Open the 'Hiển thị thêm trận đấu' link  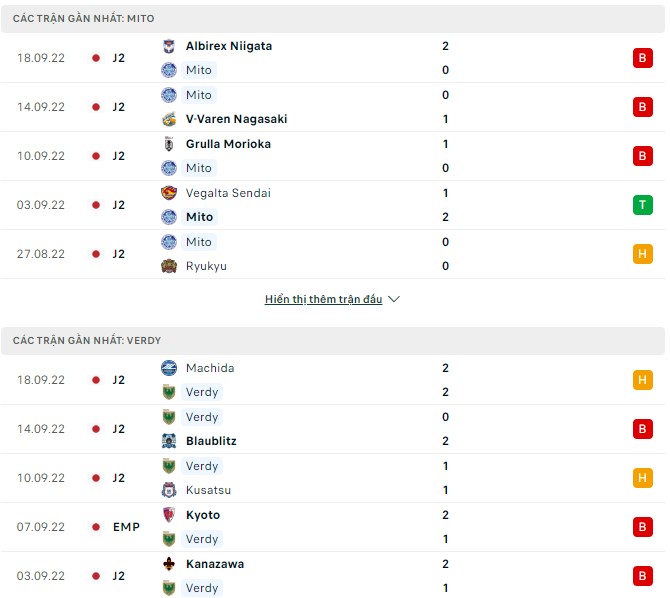(323, 299)
